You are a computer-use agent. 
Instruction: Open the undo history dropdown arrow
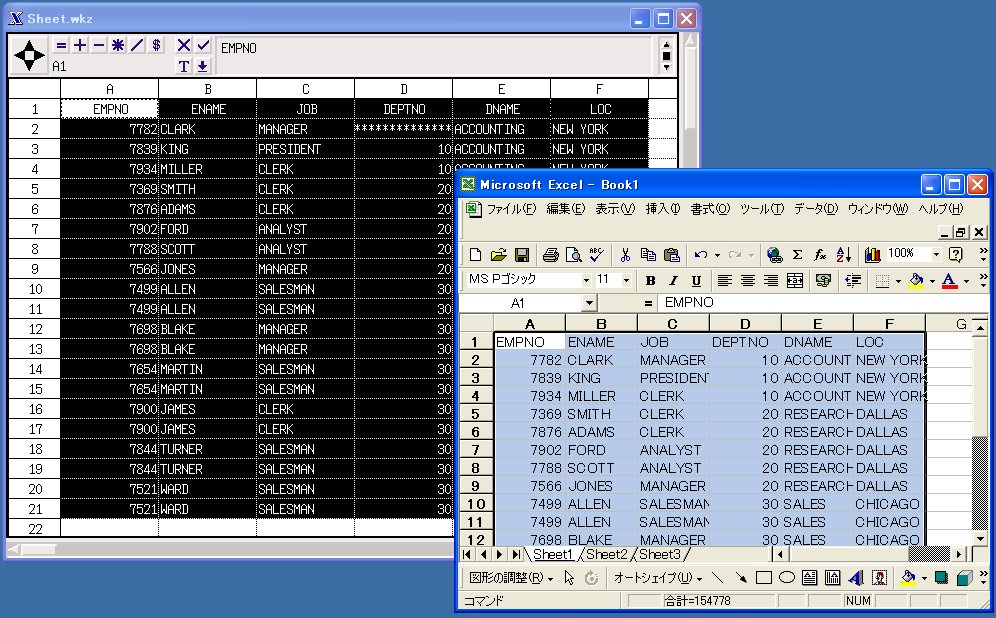pyautogui.click(x=717, y=255)
